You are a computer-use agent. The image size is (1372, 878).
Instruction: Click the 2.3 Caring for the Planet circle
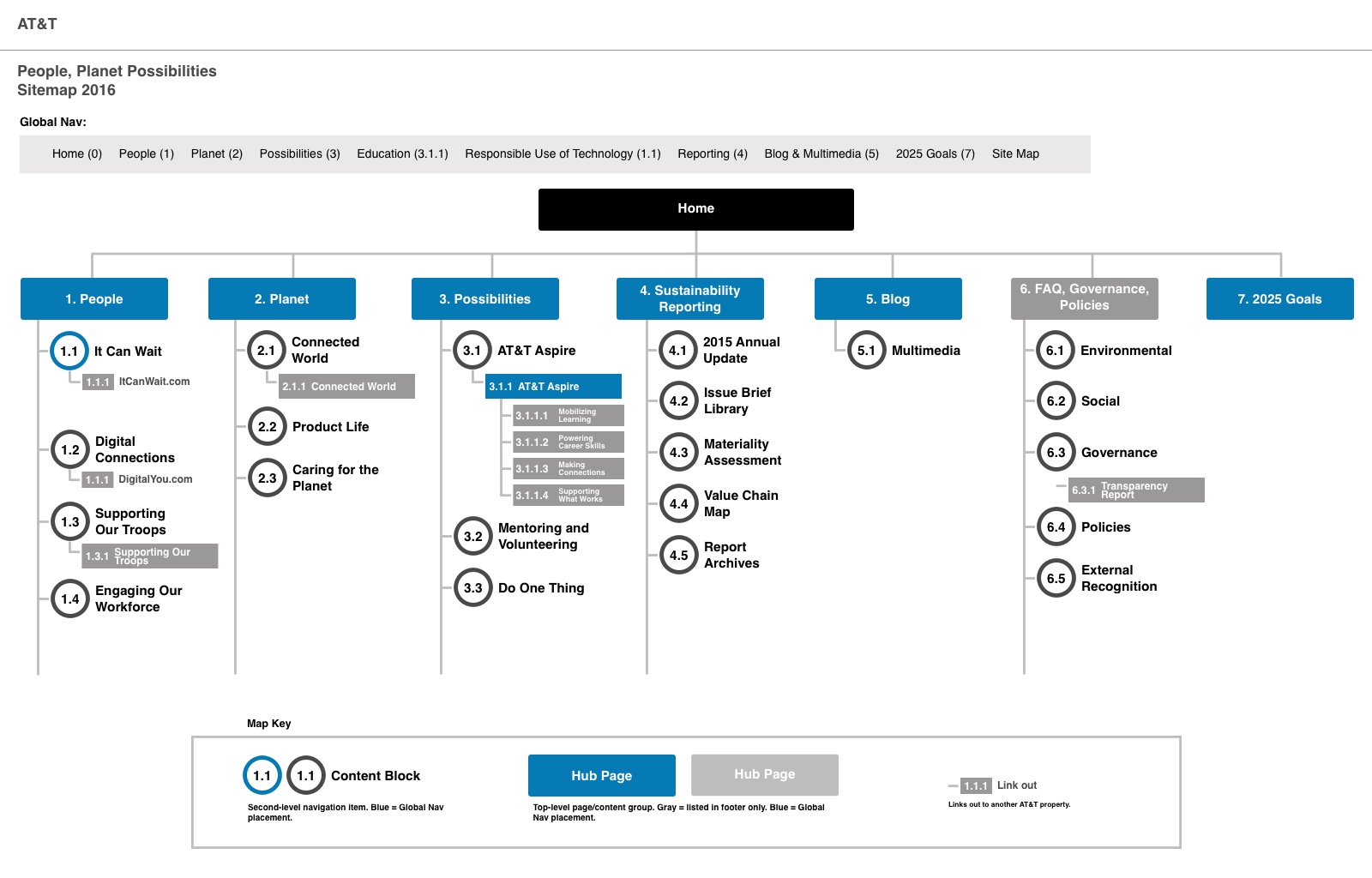[268, 478]
